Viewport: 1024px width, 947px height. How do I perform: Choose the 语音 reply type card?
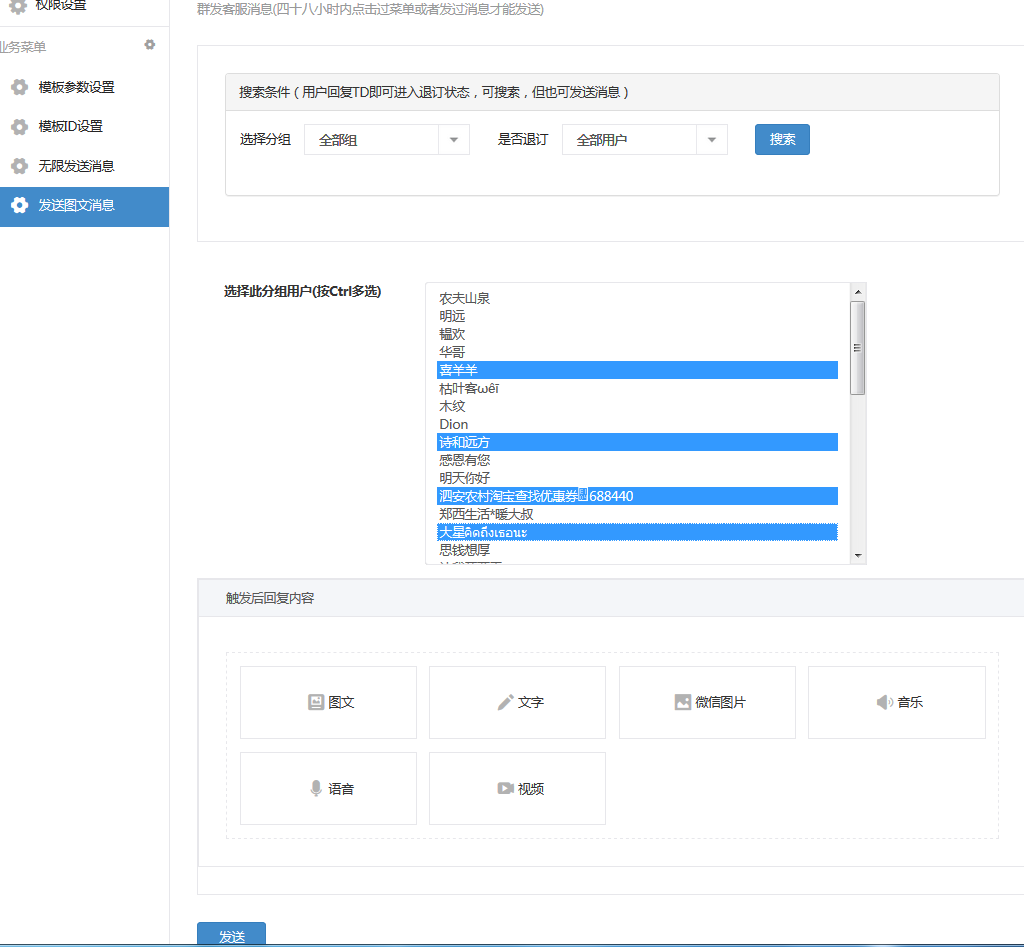pyautogui.click(x=328, y=788)
